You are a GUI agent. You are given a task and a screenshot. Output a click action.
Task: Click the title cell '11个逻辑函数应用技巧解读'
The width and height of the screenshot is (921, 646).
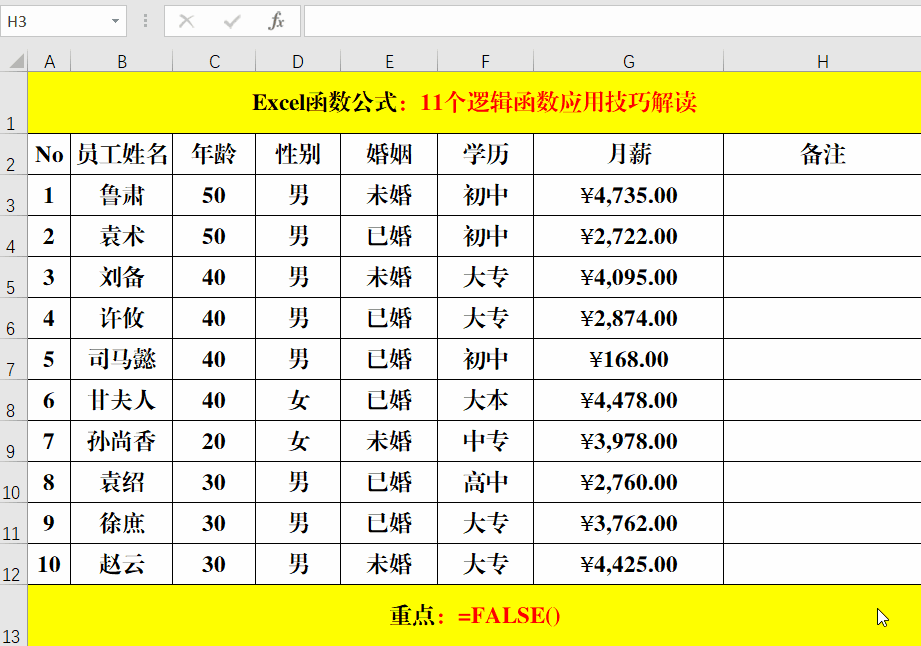coord(475,103)
